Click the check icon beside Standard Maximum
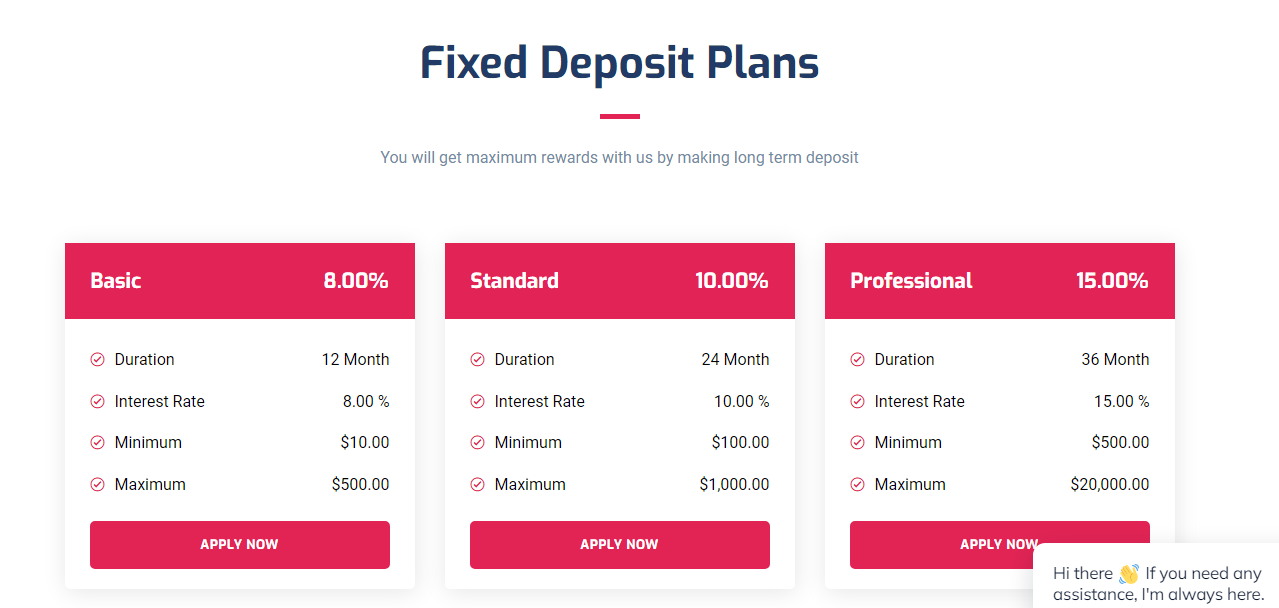1279x608 pixels. (x=477, y=485)
